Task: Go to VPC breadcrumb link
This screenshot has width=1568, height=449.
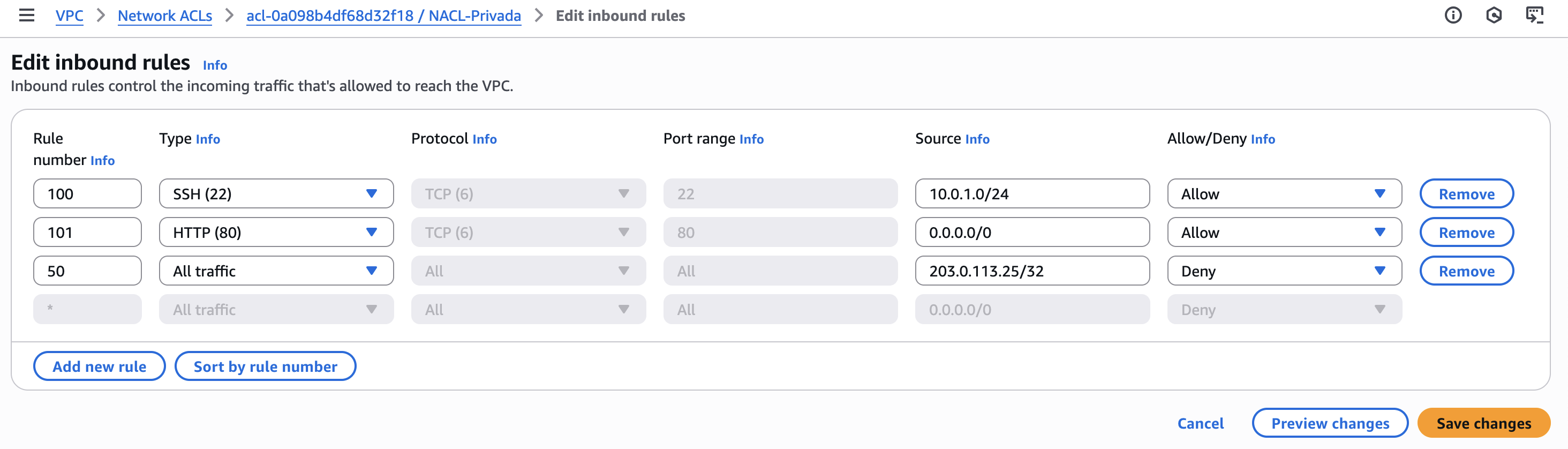Action: [70, 16]
